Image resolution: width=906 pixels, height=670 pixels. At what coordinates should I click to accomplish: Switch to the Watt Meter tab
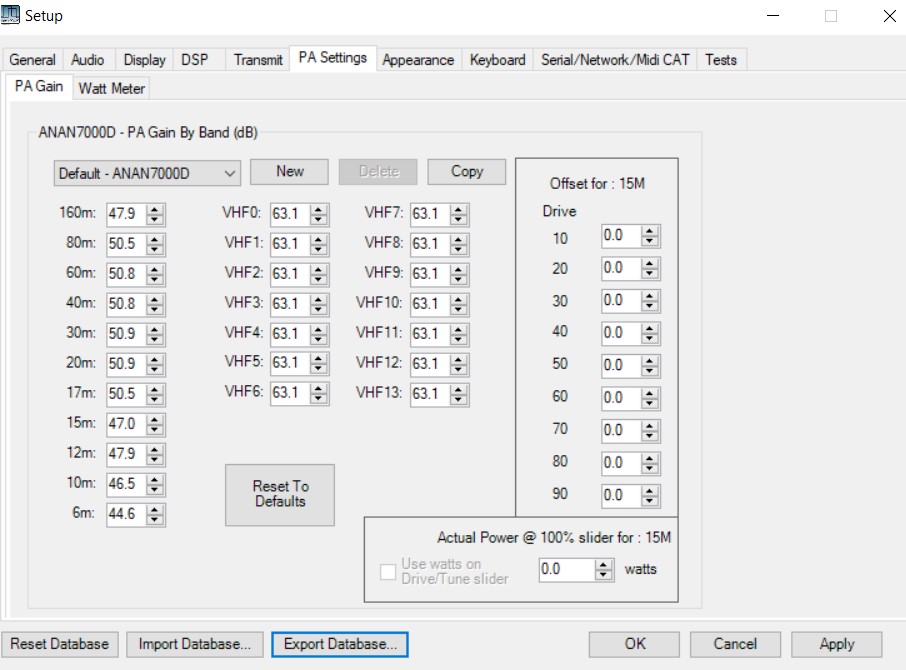(x=112, y=88)
